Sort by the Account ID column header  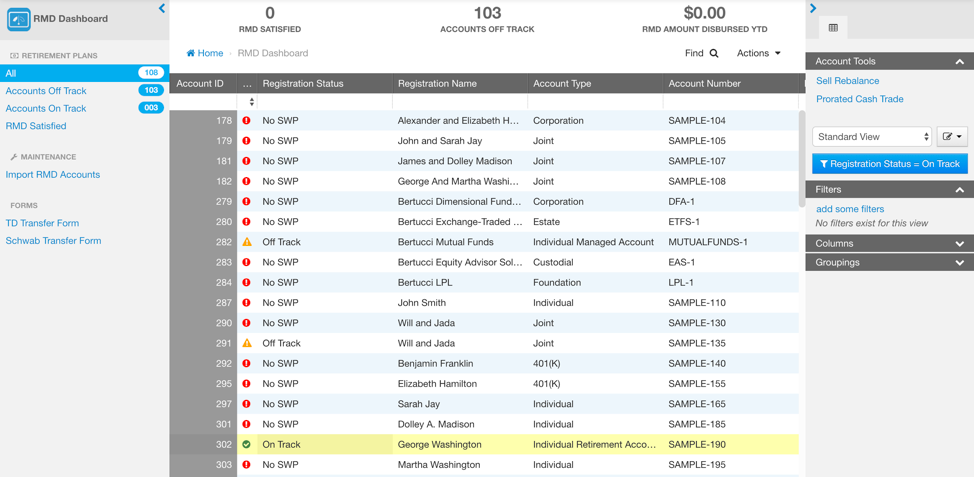tap(203, 83)
